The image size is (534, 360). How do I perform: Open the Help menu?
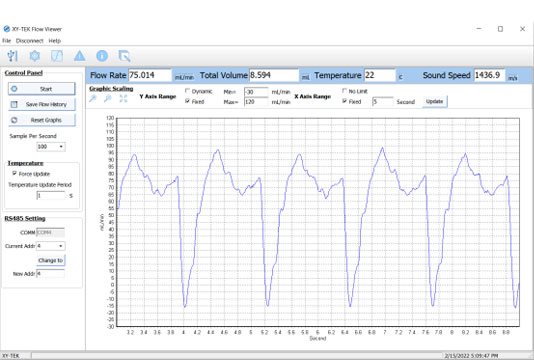click(x=54, y=41)
